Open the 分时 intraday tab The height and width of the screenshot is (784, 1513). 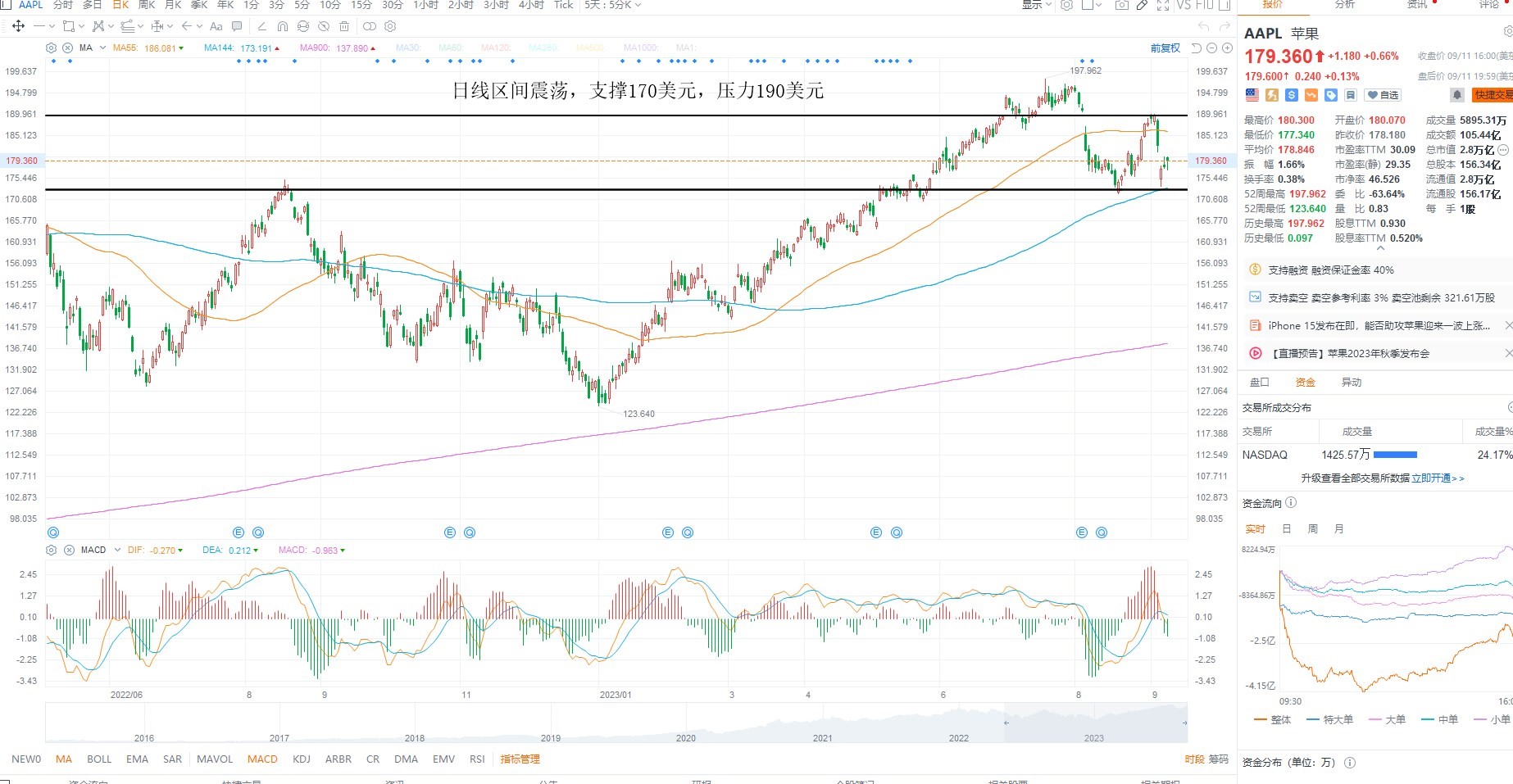[x=63, y=5]
